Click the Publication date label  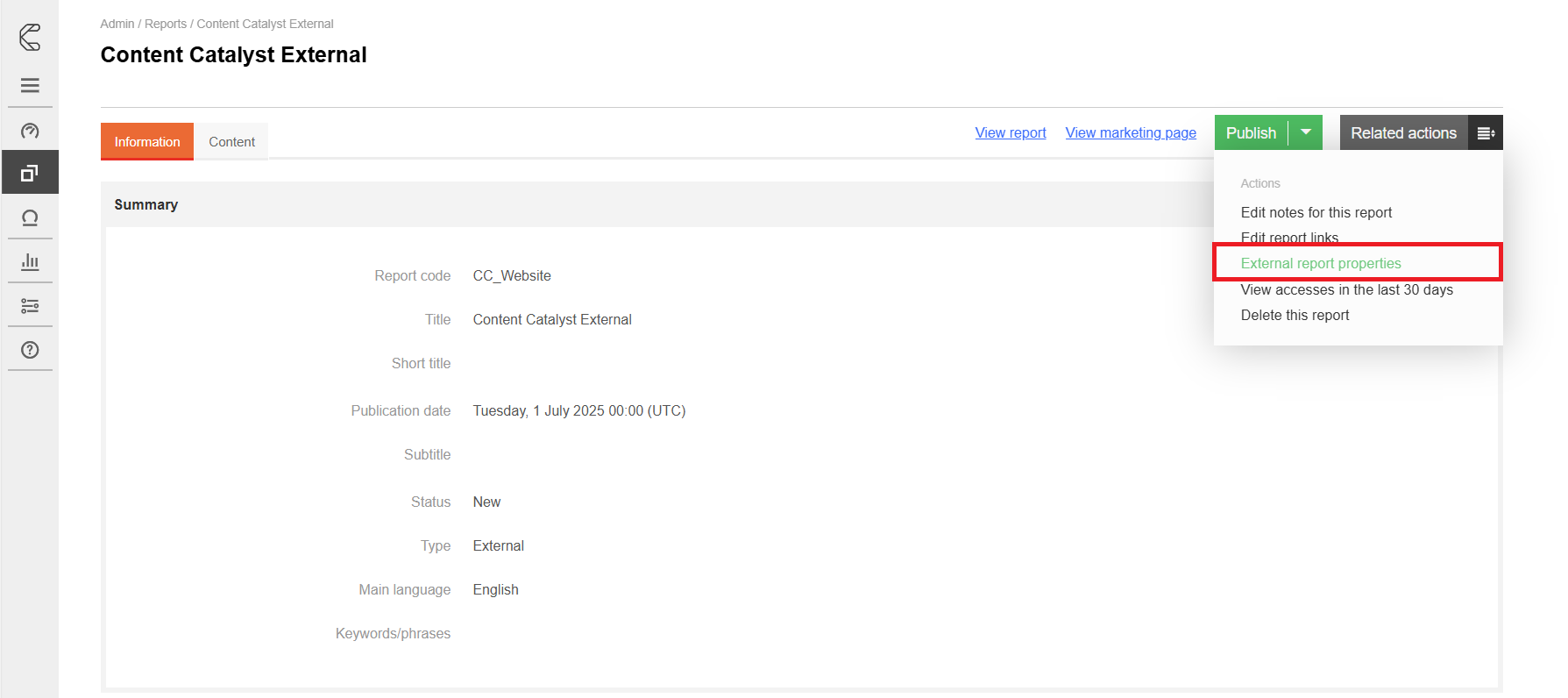(401, 410)
